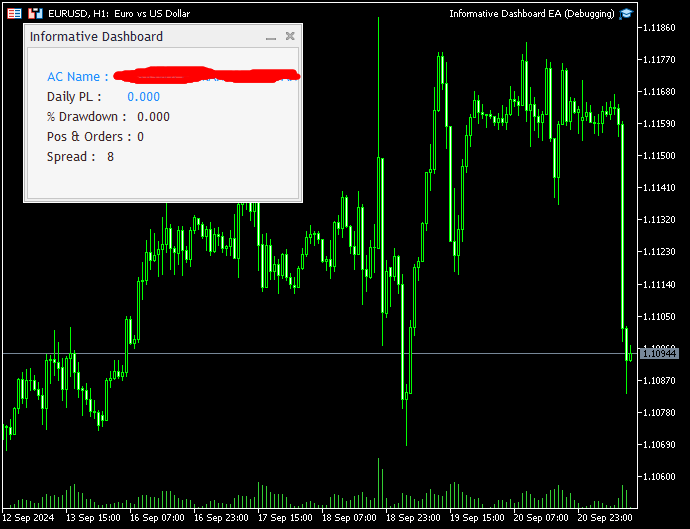Click 'Informative Dashboard EA (Debugging)' label
Screen dimensions: 690x529
pos(532,14)
